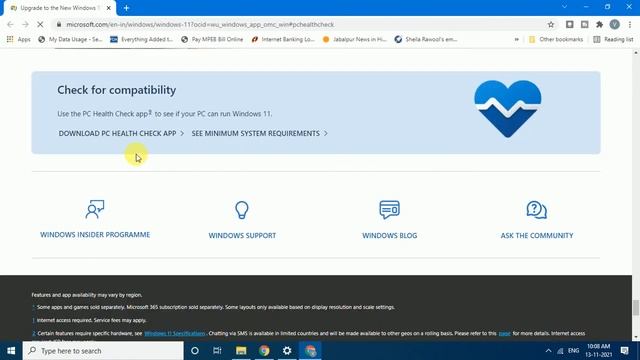Open Sheila Rawool's bookmark
This screenshot has height=360, width=640.
coord(426,39)
